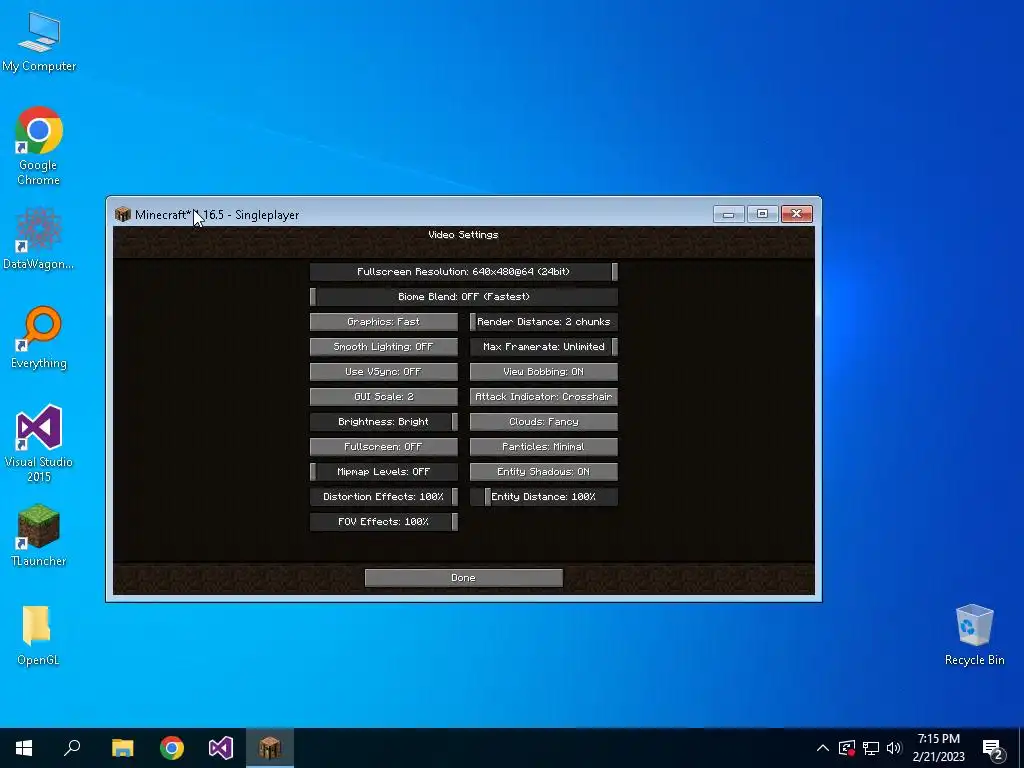
Task: Click the Video Settings heading text
Action: coord(463,234)
